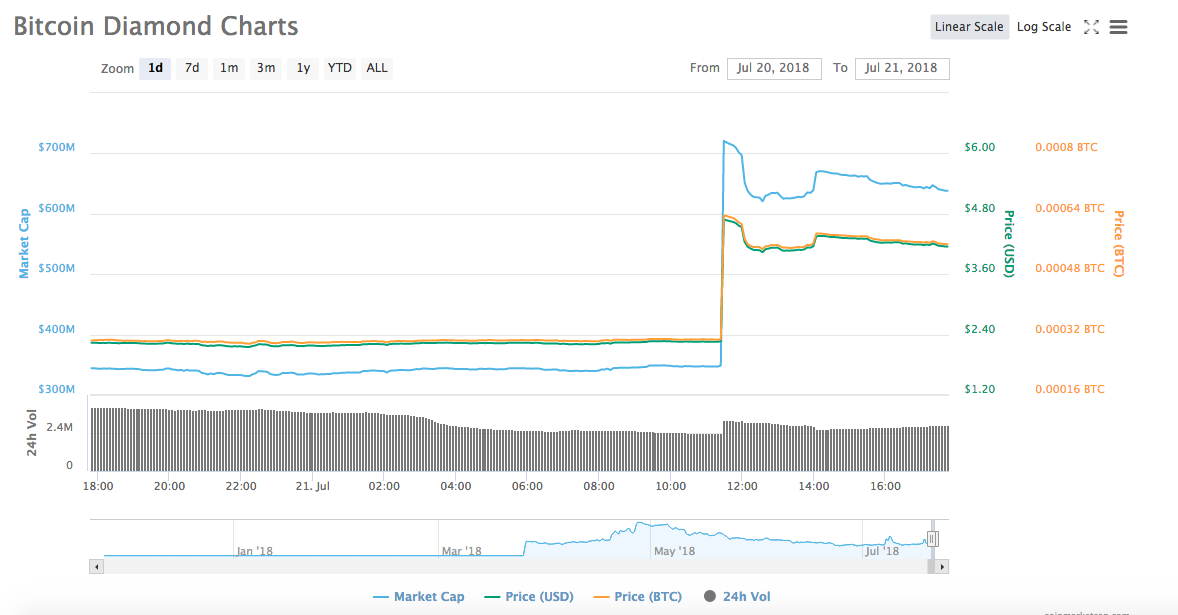Click the 2.4M volume axis label

tap(59, 427)
